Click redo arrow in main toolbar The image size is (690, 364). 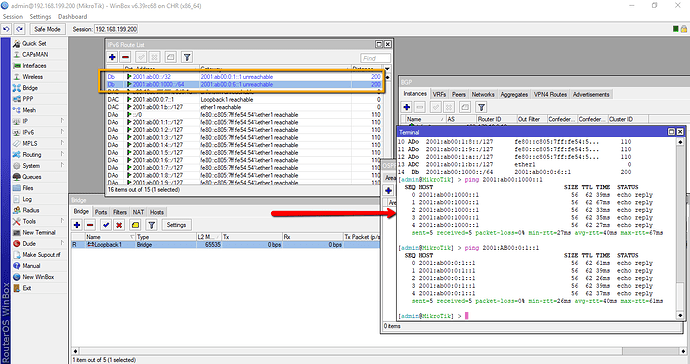(19, 29)
